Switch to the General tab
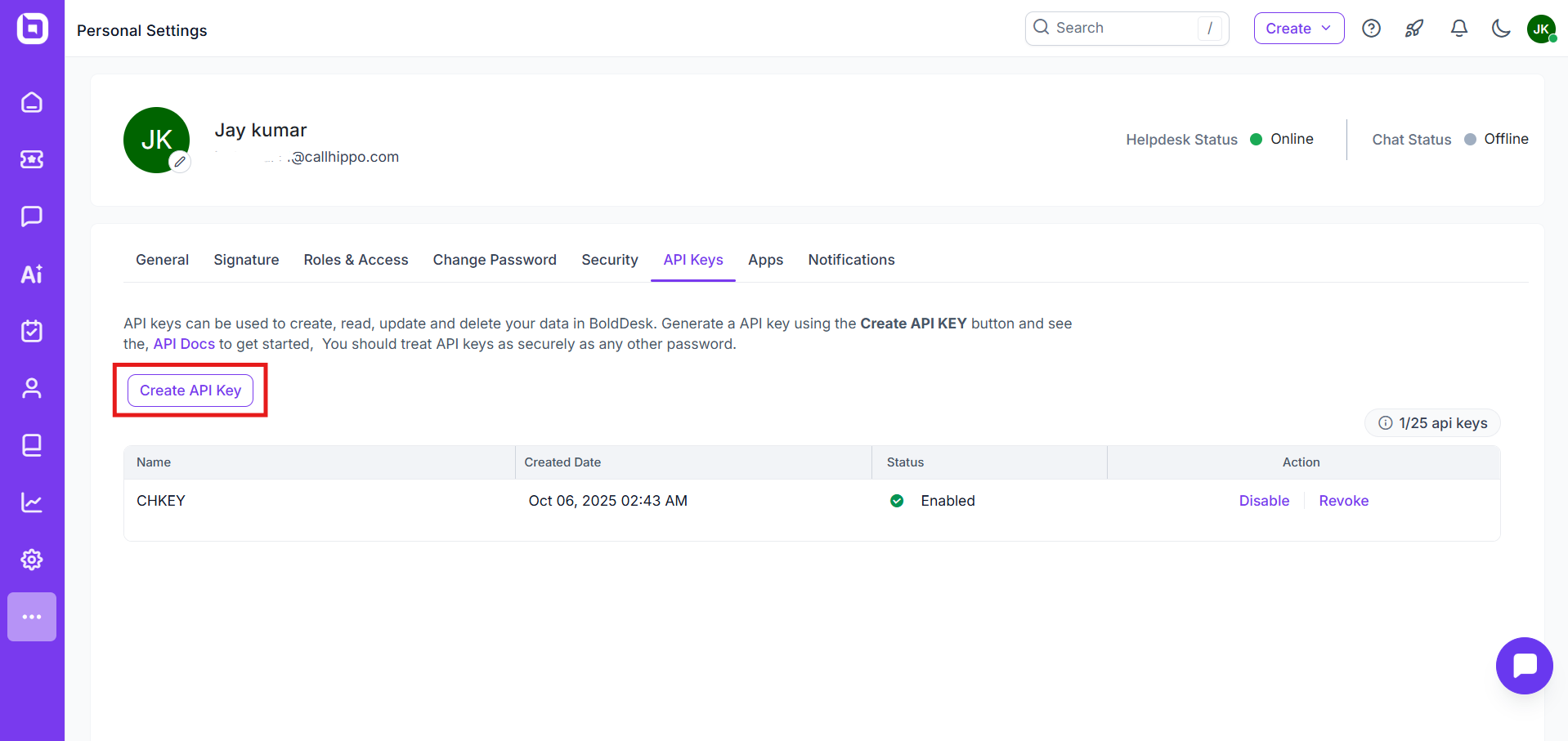Screen dimensions: 1568x741 [162, 260]
